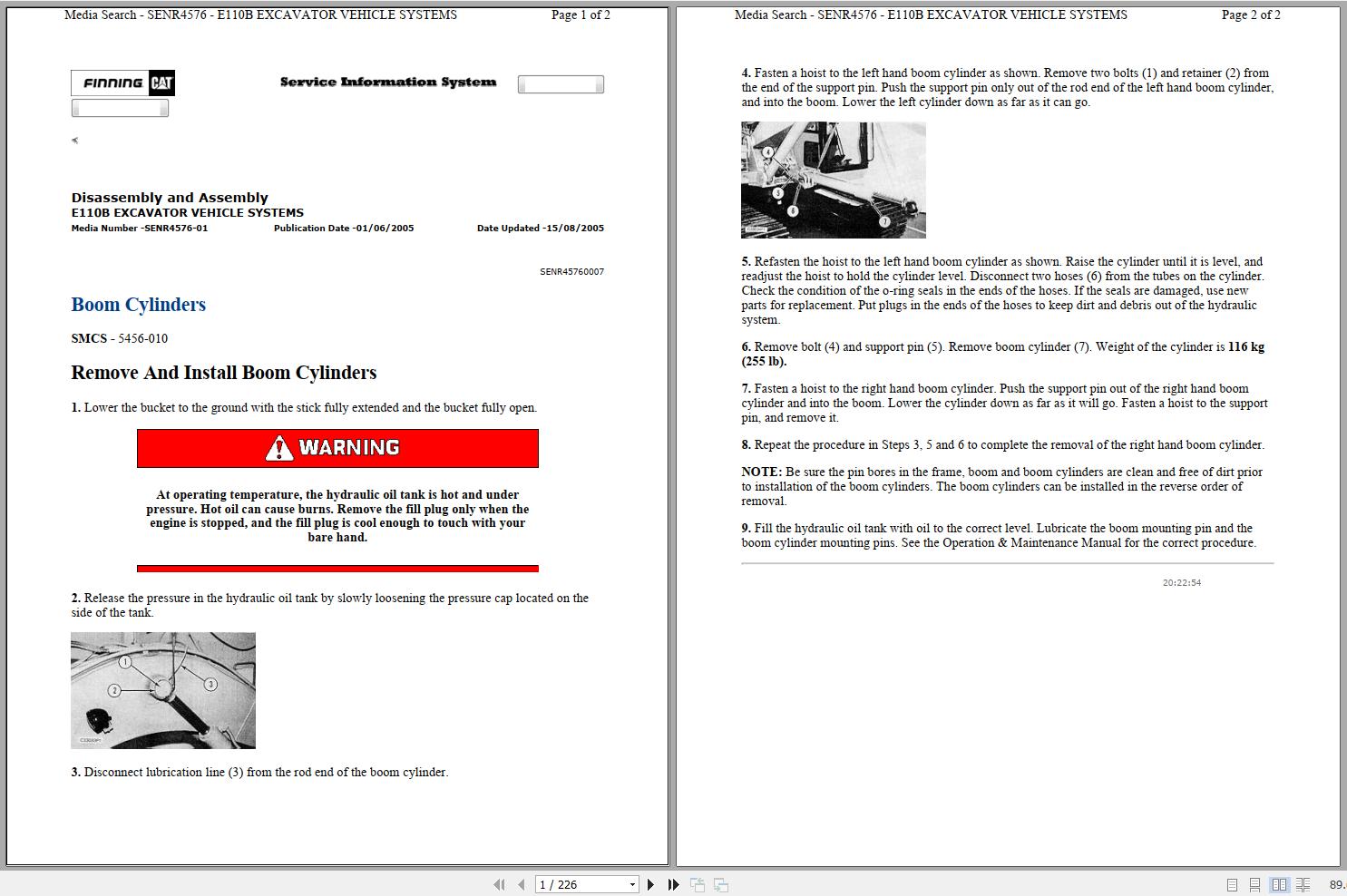Jump to the first page of the document
This screenshot has height=896, width=1347.
click(x=499, y=884)
